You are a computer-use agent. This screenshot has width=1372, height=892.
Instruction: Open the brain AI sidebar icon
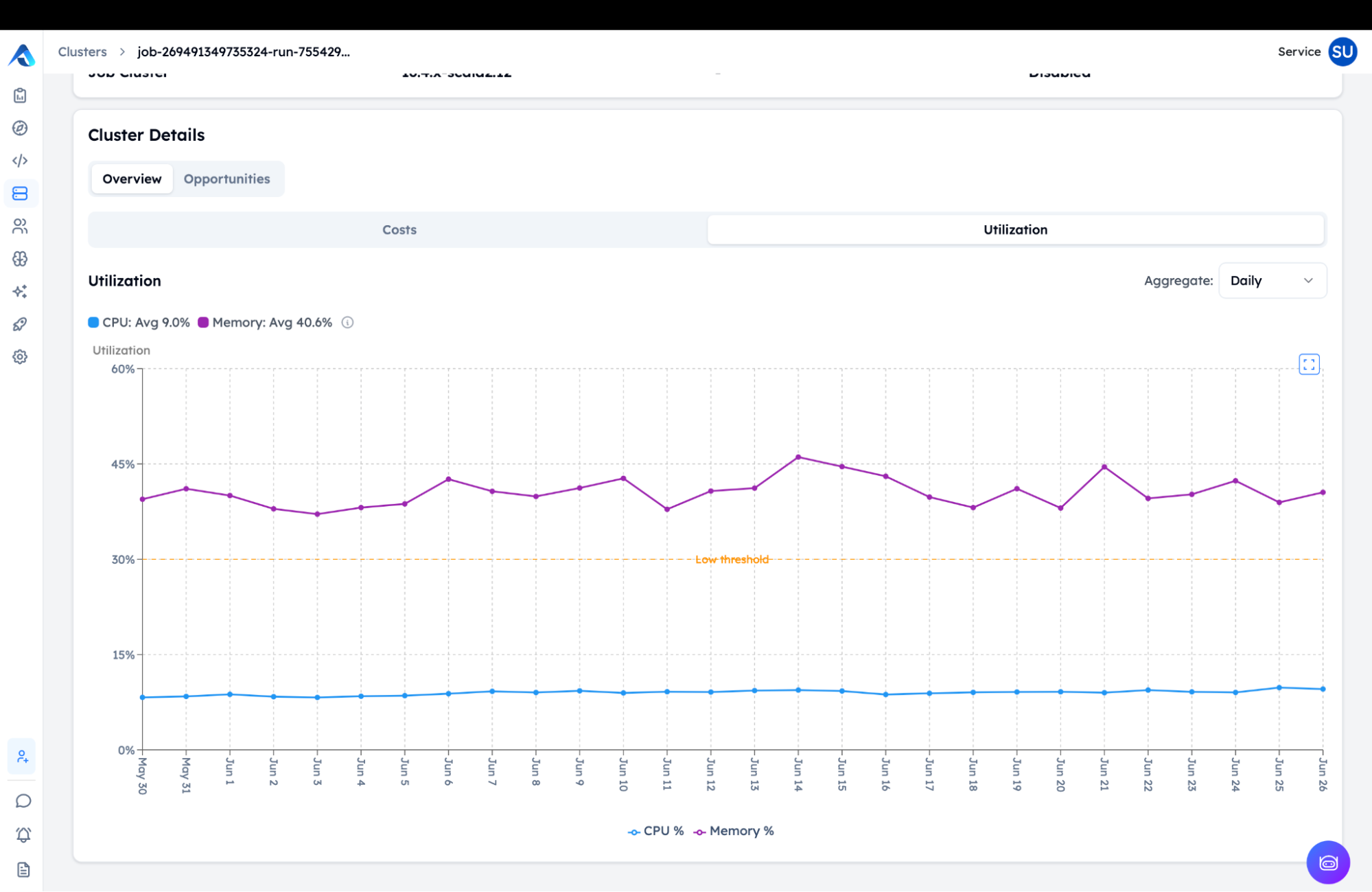click(20, 259)
